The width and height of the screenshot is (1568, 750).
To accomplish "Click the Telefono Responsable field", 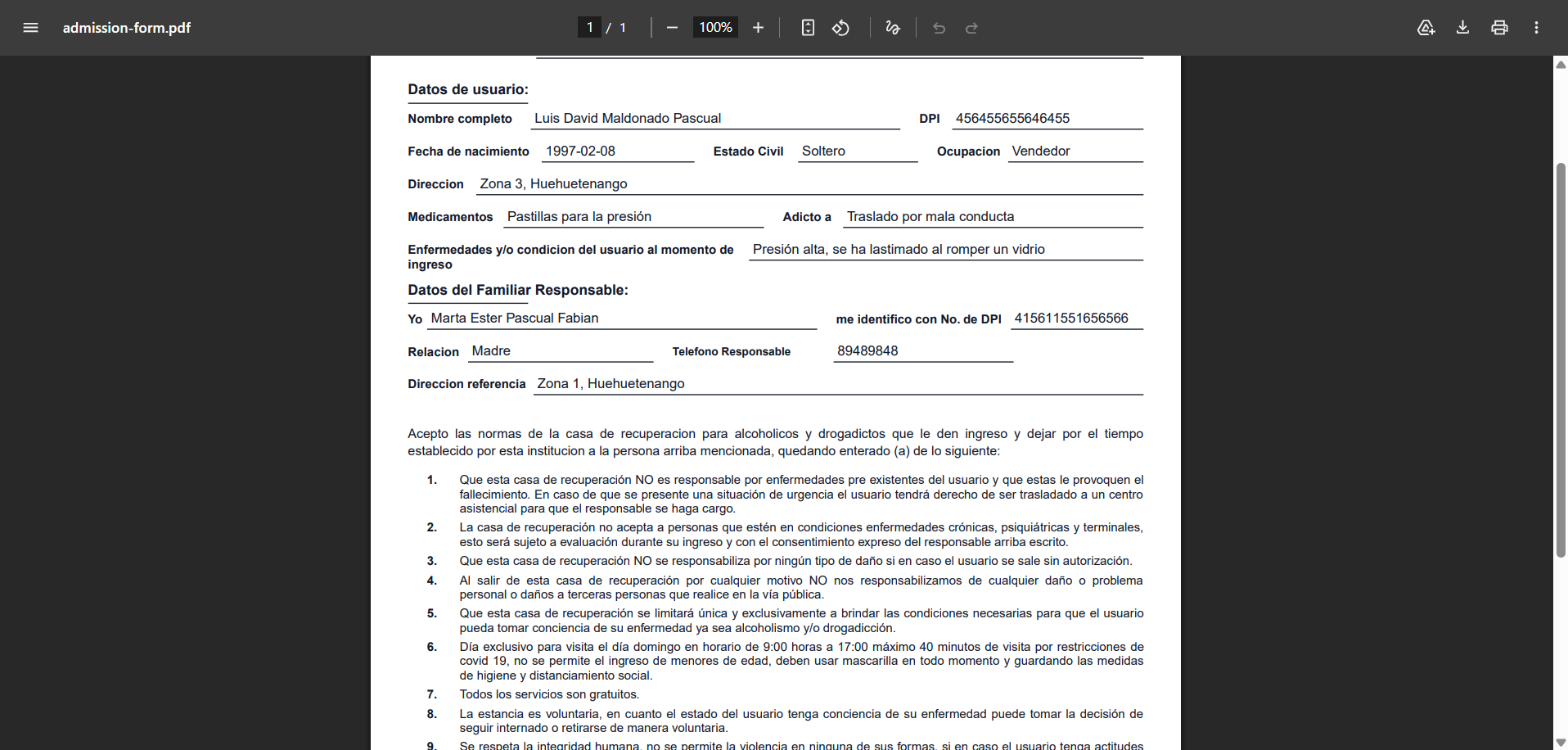I will coord(922,351).
